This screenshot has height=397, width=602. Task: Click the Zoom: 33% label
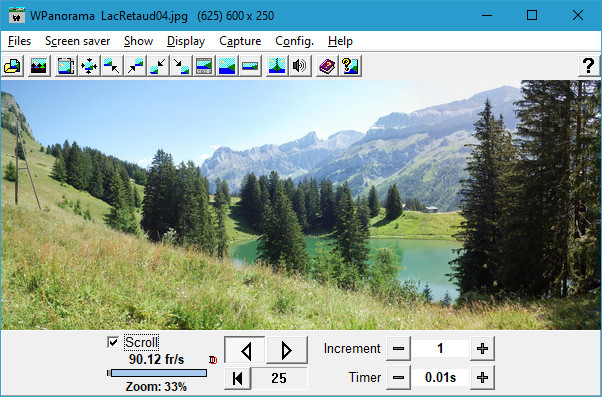click(156, 386)
